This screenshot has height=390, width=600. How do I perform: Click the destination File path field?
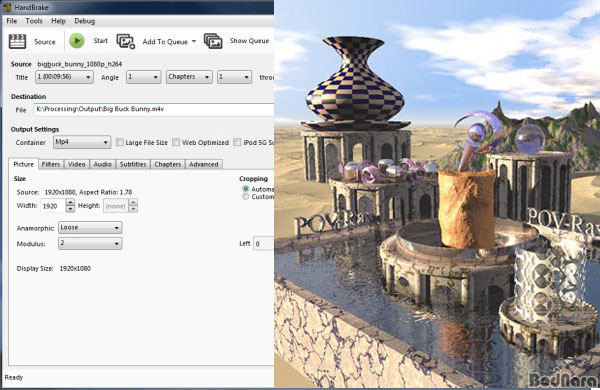click(x=154, y=109)
